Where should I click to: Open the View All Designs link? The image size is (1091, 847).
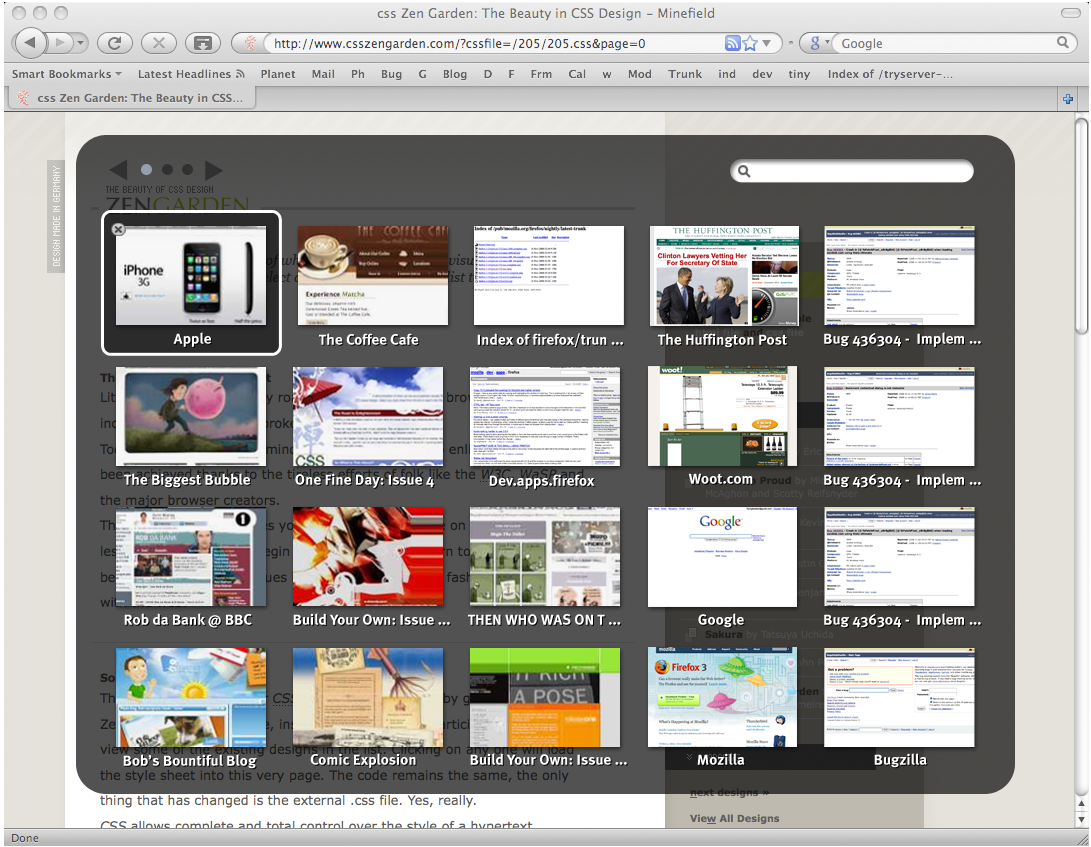pyautogui.click(x=734, y=818)
